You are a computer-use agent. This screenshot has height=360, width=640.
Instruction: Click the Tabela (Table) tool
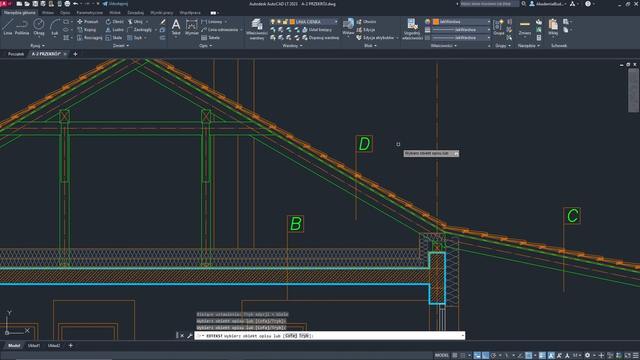pyautogui.click(x=211, y=38)
